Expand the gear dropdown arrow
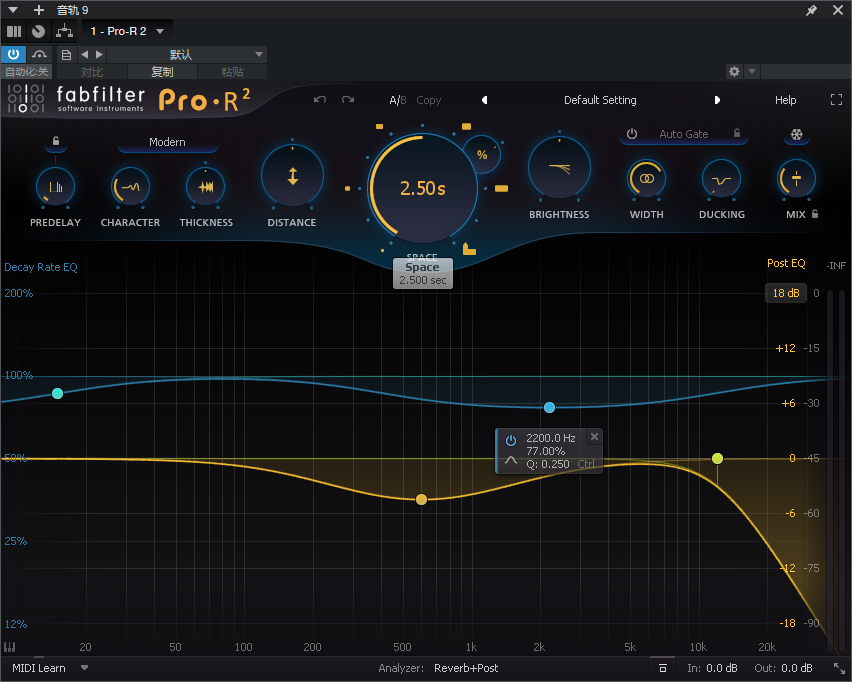 click(x=751, y=71)
